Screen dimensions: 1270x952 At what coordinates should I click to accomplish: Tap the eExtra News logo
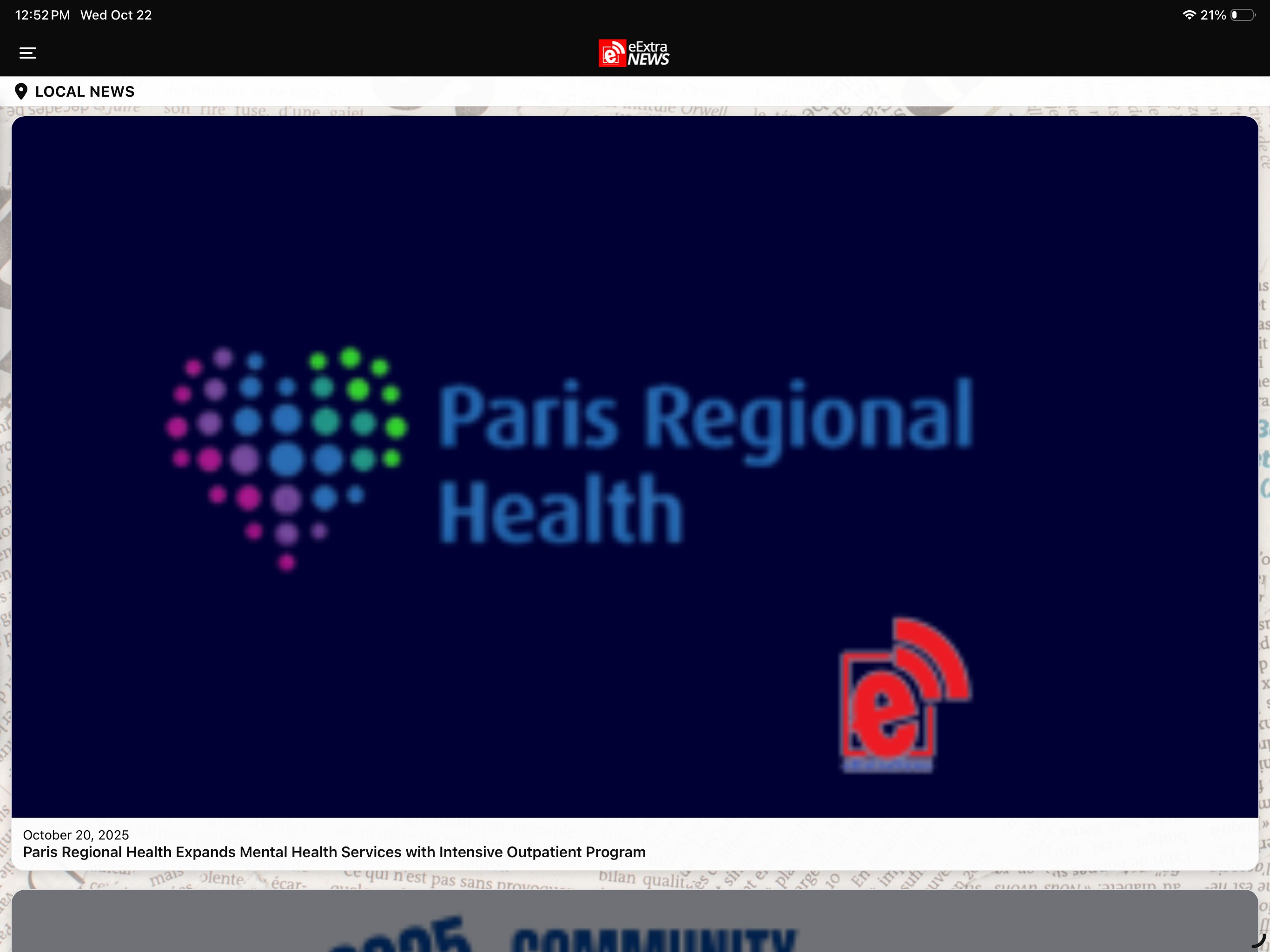coord(634,53)
